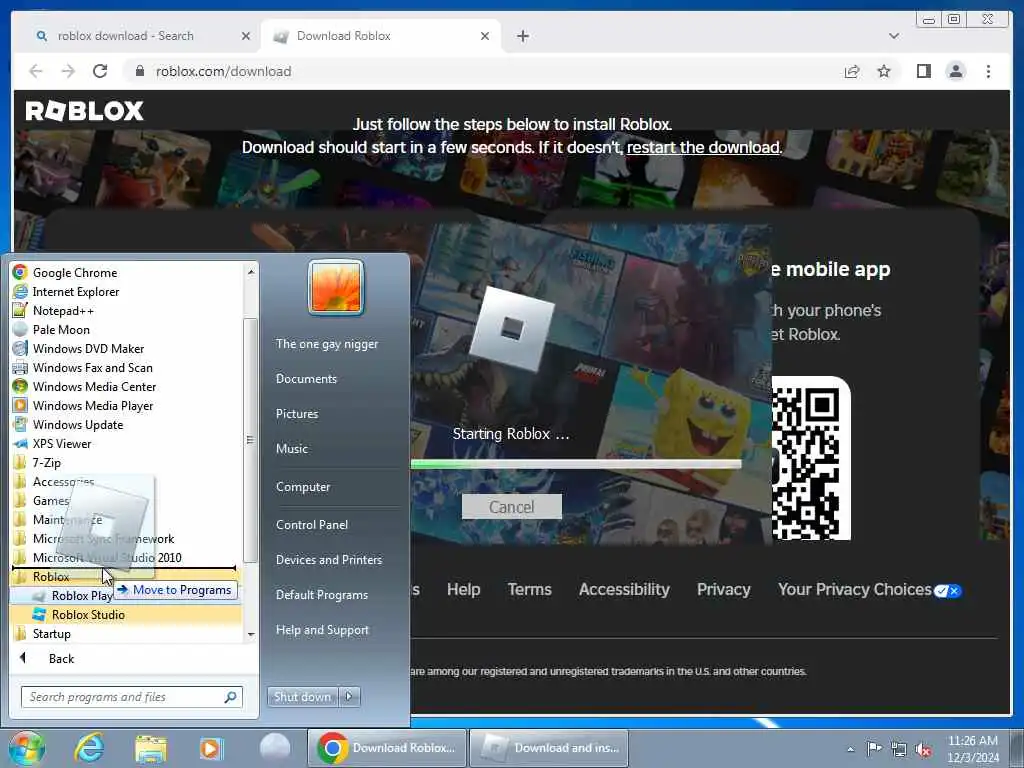Toggle Your Privacy Choices switch icon

tap(947, 590)
